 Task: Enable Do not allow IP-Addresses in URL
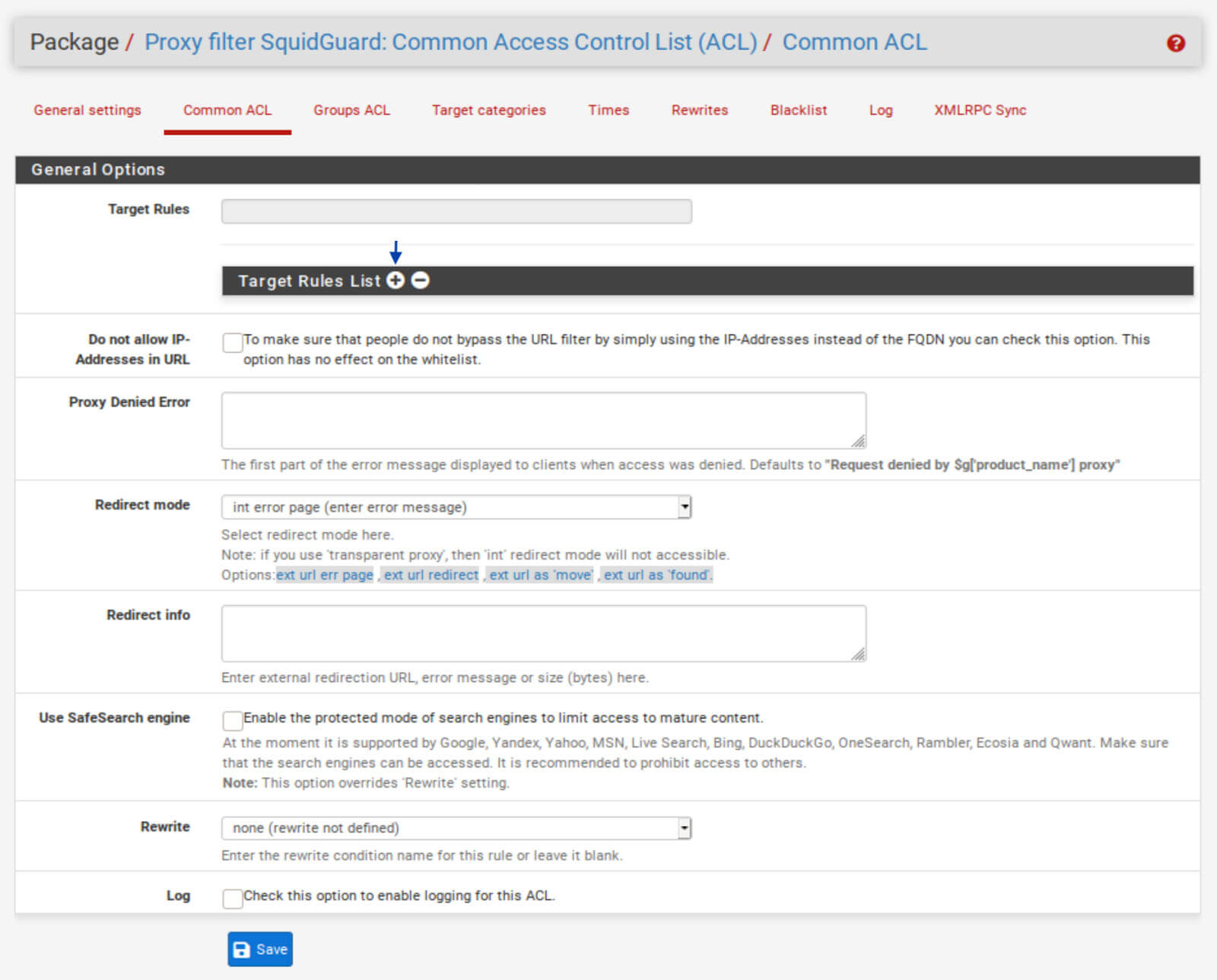pyautogui.click(x=233, y=343)
